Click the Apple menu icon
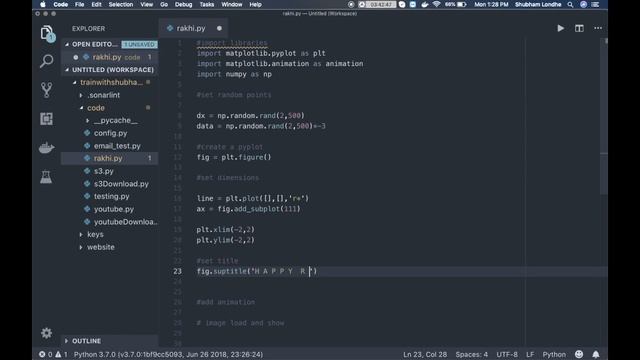The height and width of the screenshot is (360, 640). (x=43, y=4)
